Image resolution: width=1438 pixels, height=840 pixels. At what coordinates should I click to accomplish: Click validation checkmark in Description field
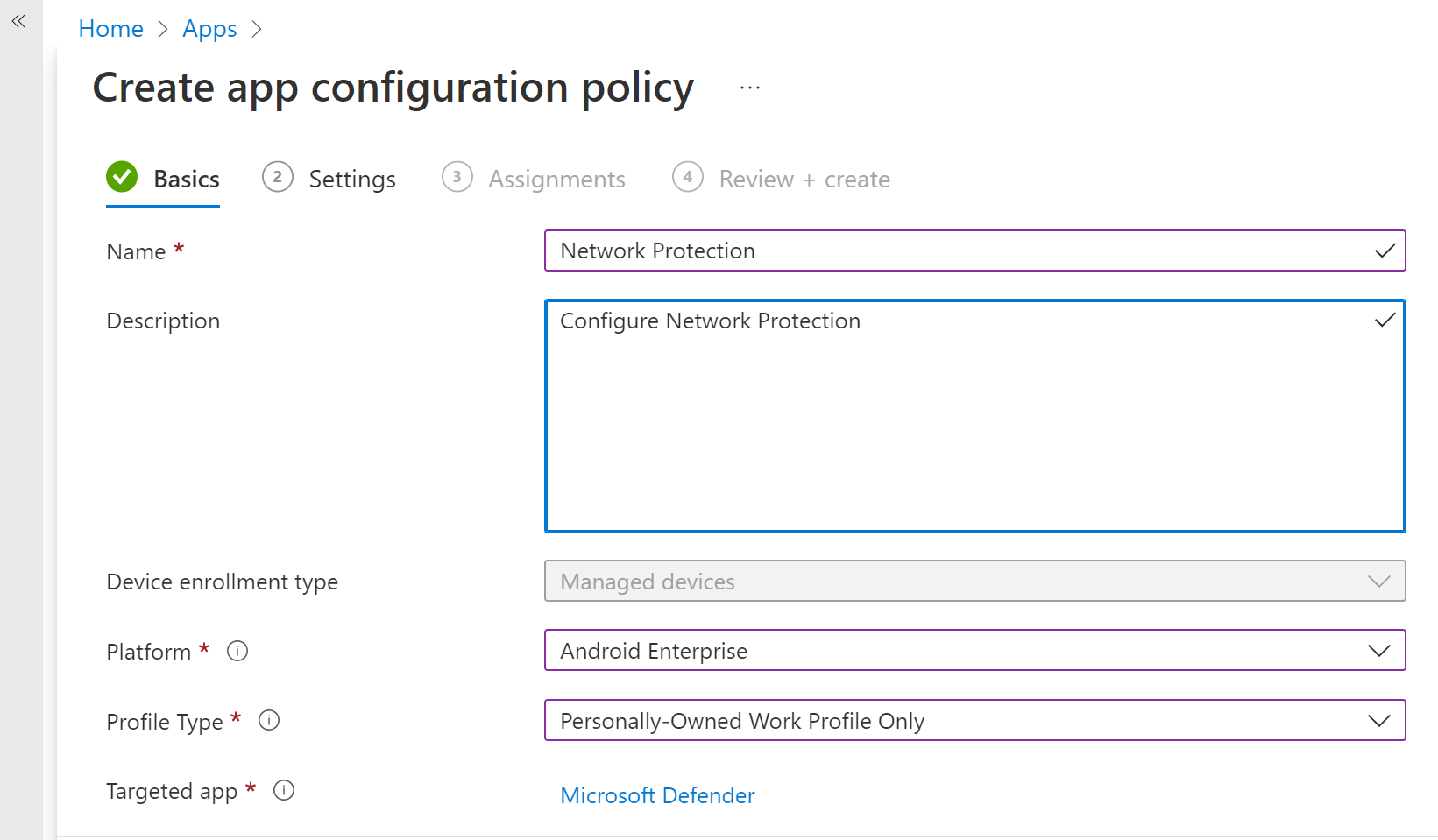(x=1385, y=321)
